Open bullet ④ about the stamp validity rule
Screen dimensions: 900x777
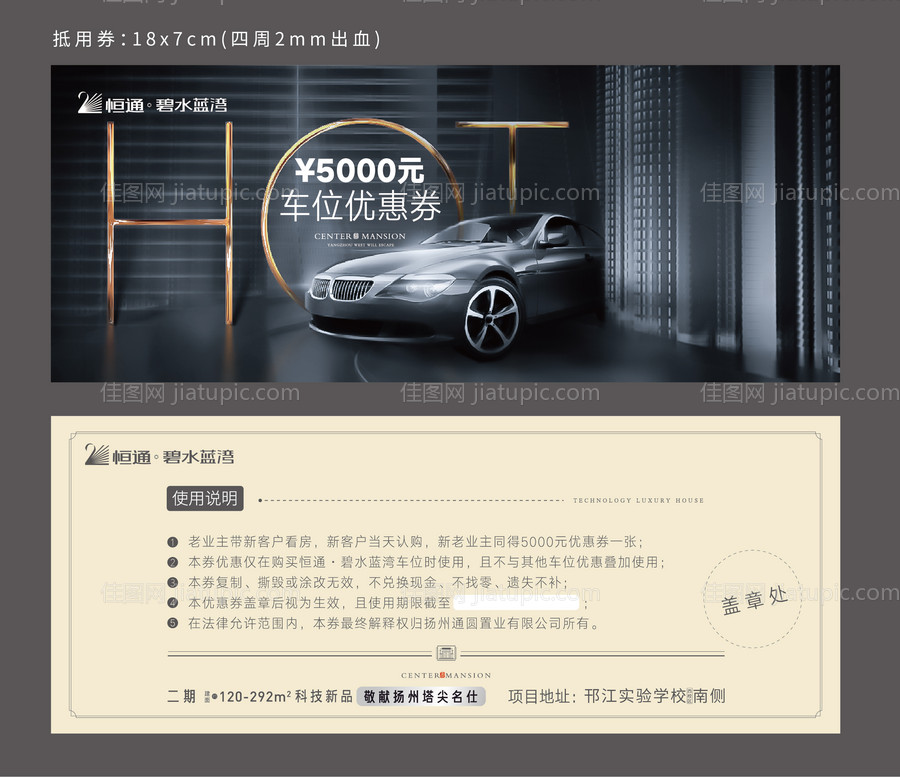pos(172,604)
